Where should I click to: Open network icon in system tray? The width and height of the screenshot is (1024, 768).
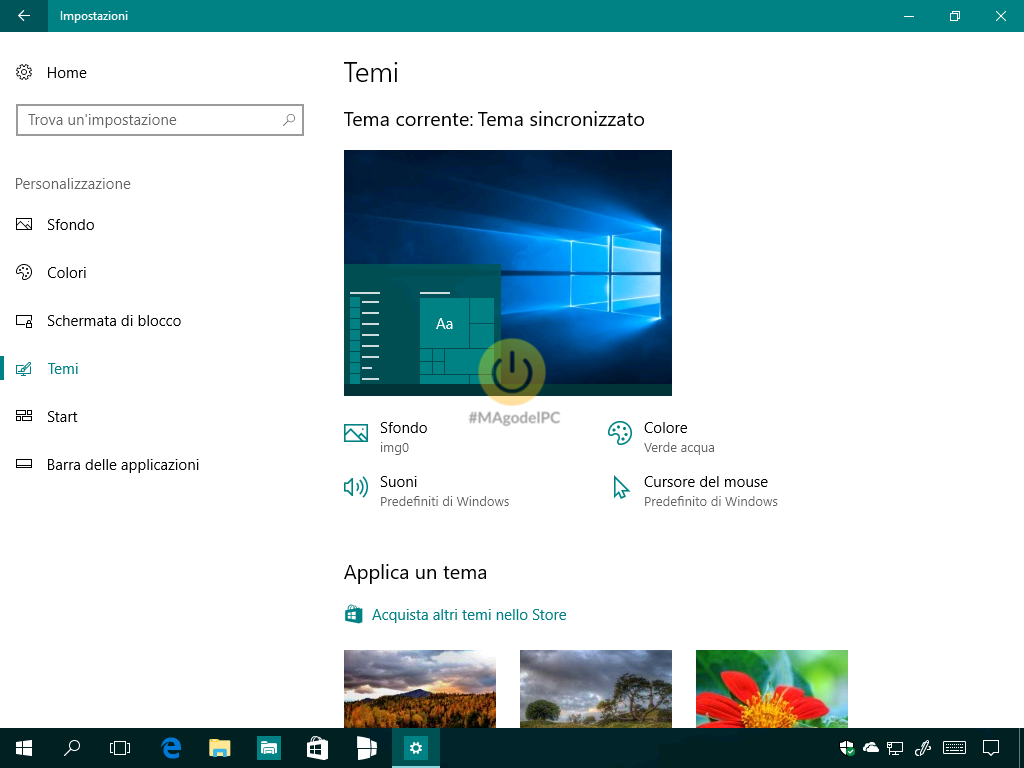pos(895,748)
